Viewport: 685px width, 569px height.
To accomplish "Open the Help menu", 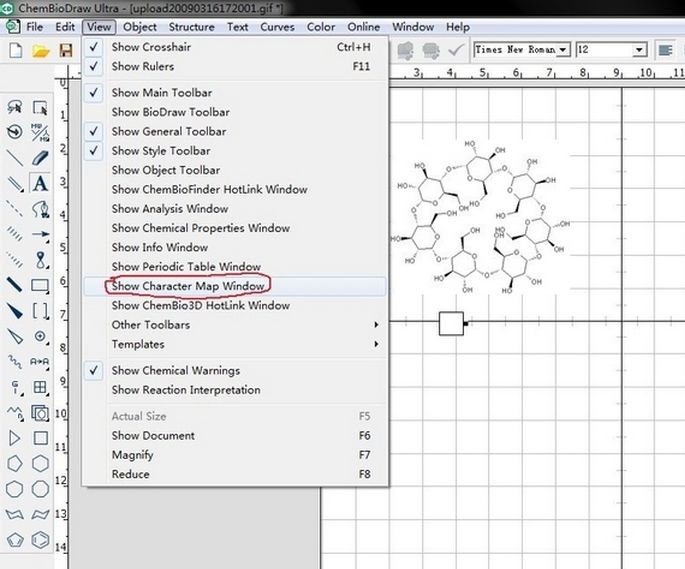I will (x=458, y=27).
